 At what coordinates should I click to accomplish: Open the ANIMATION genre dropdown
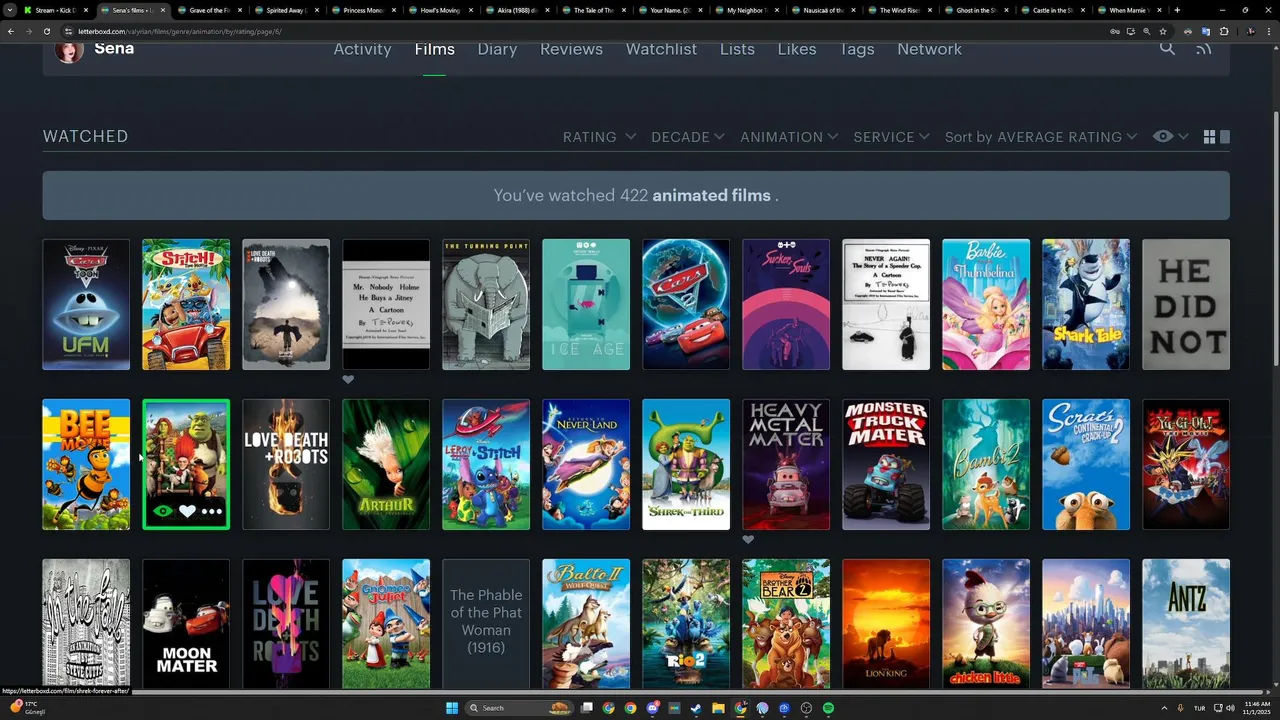[790, 137]
